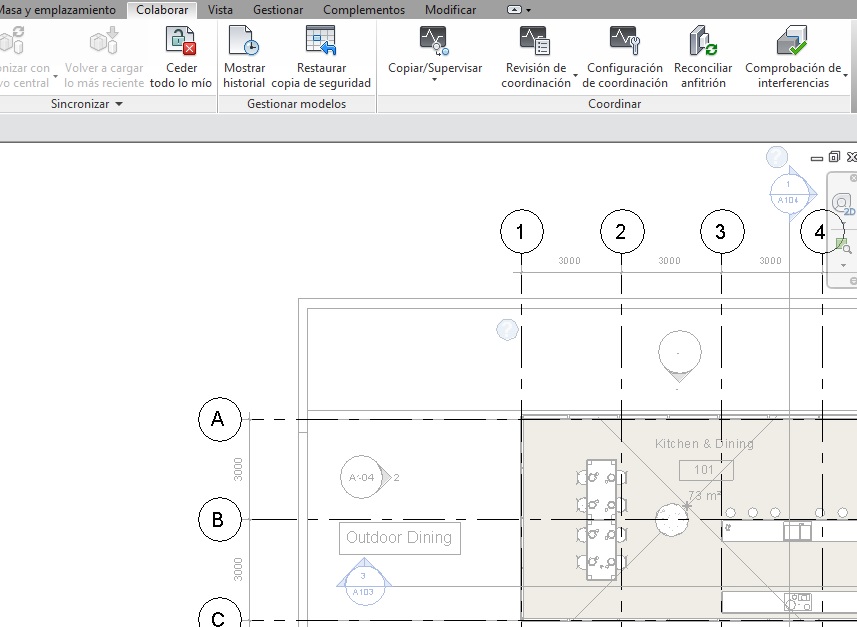The height and width of the screenshot is (627, 857).
Task: Open the Revisión de coordinación dropdown arrow
Action: coord(576,76)
